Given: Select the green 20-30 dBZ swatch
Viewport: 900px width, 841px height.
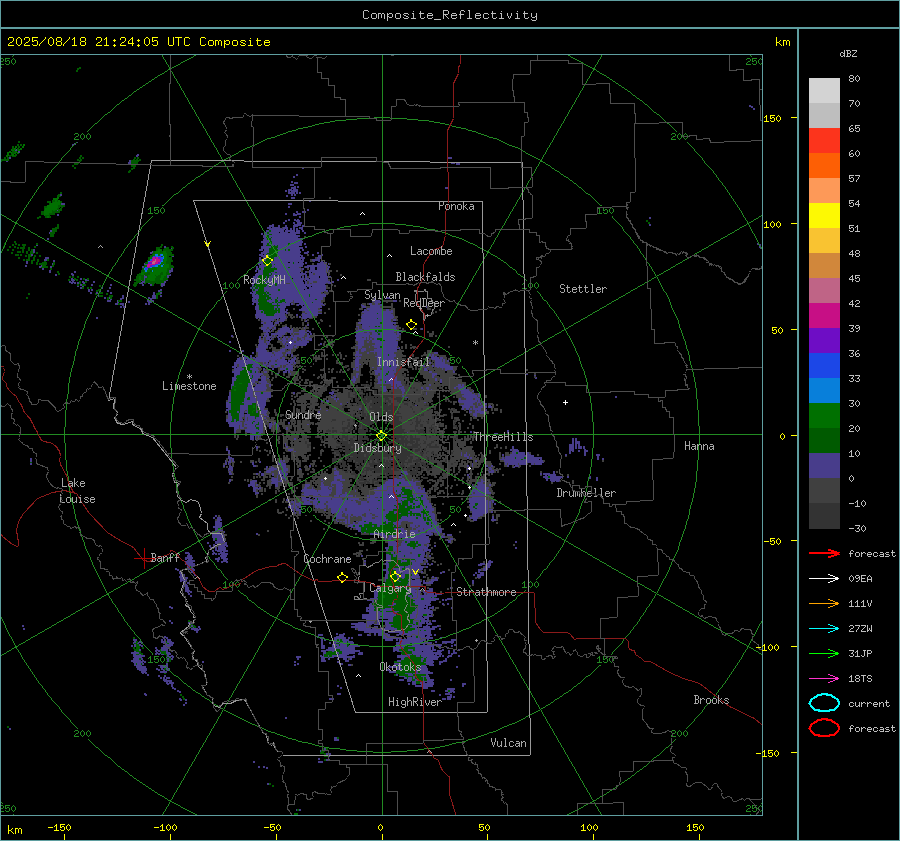Looking at the screenshot, I should pos(824,416).
